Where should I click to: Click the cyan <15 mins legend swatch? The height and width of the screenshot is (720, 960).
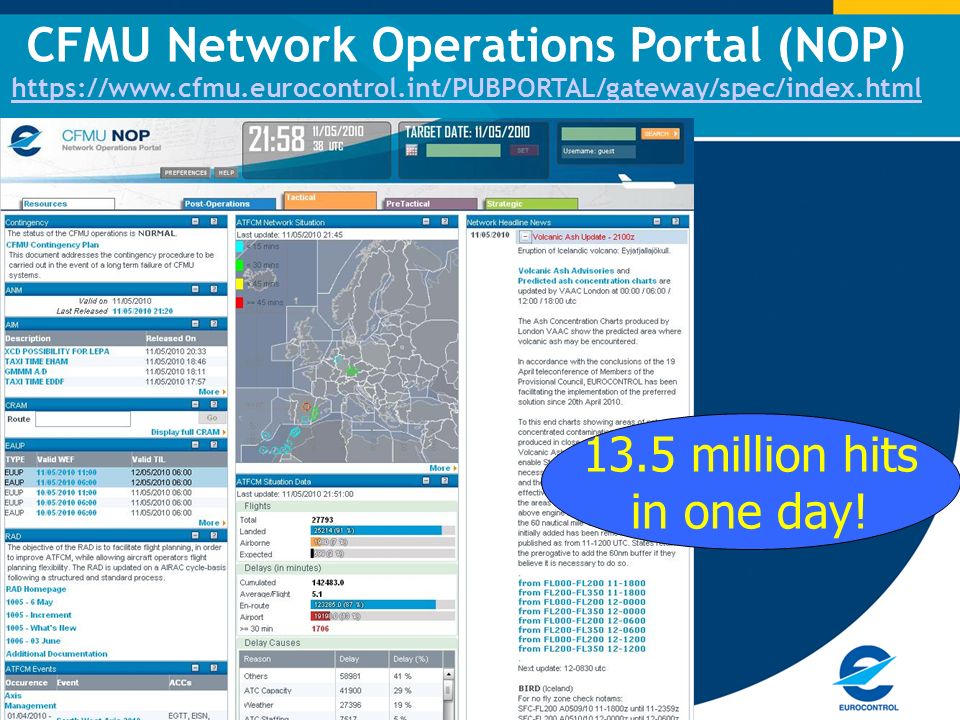click(x=239, y=246)
